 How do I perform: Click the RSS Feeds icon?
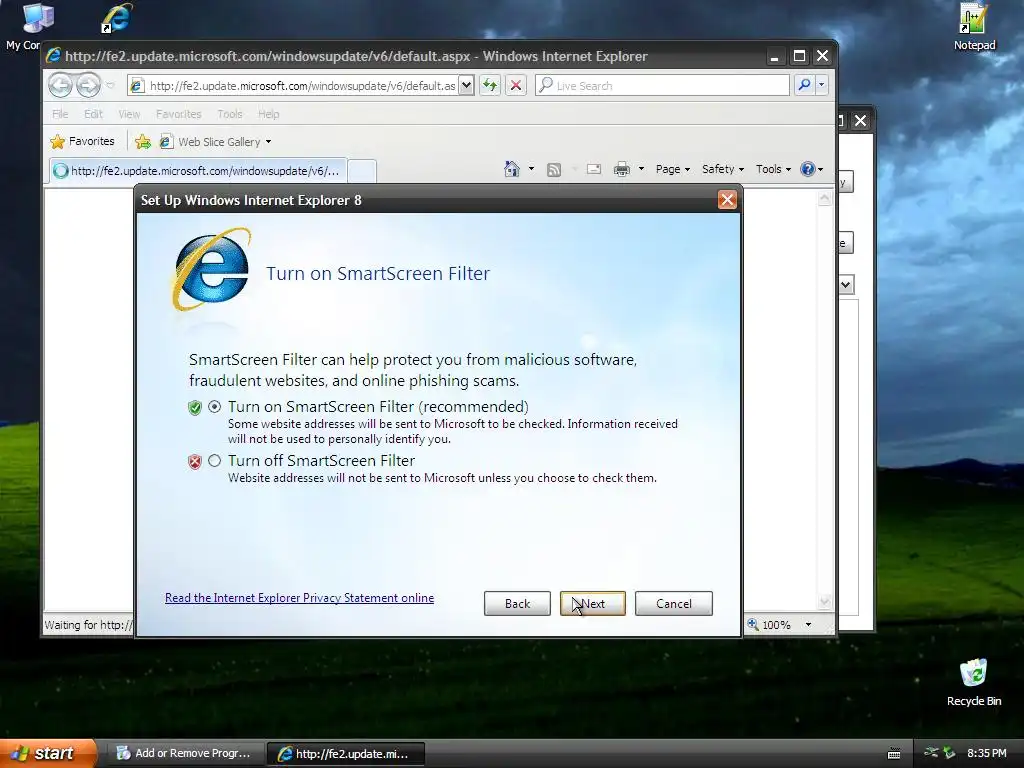pos(554,170)
